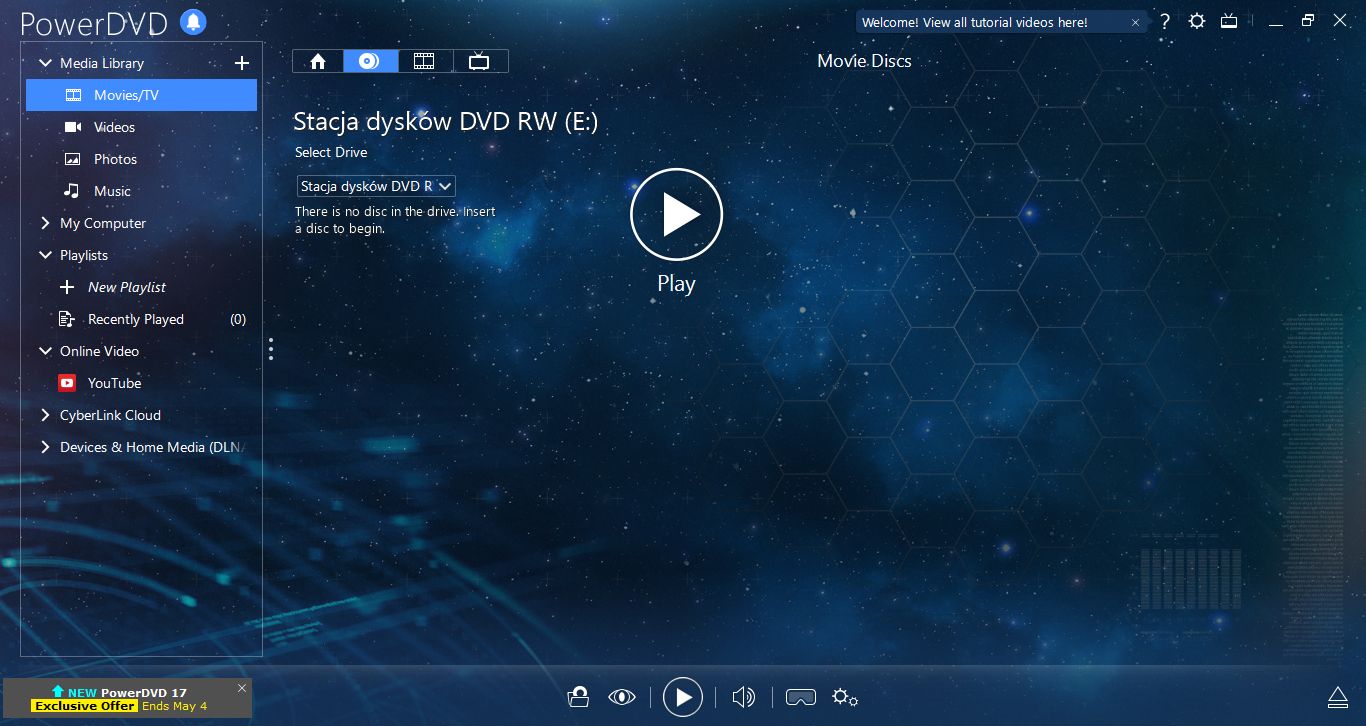This screenshot has height=726, width=1366.
Task: Switch to the movie files film-strip tab
Action: click(424, 61)
